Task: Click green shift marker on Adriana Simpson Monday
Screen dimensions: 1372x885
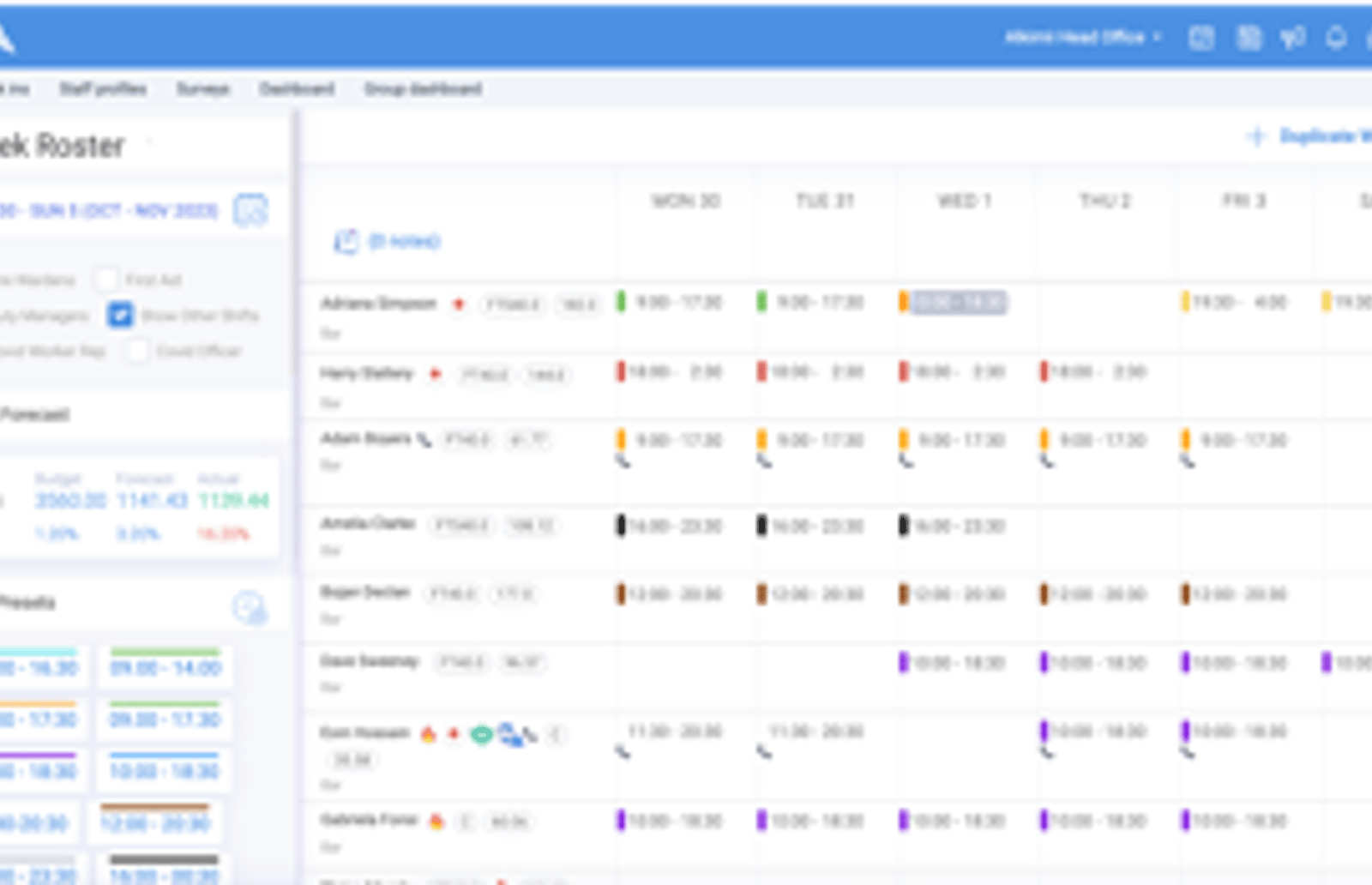Action: [621, 302]
